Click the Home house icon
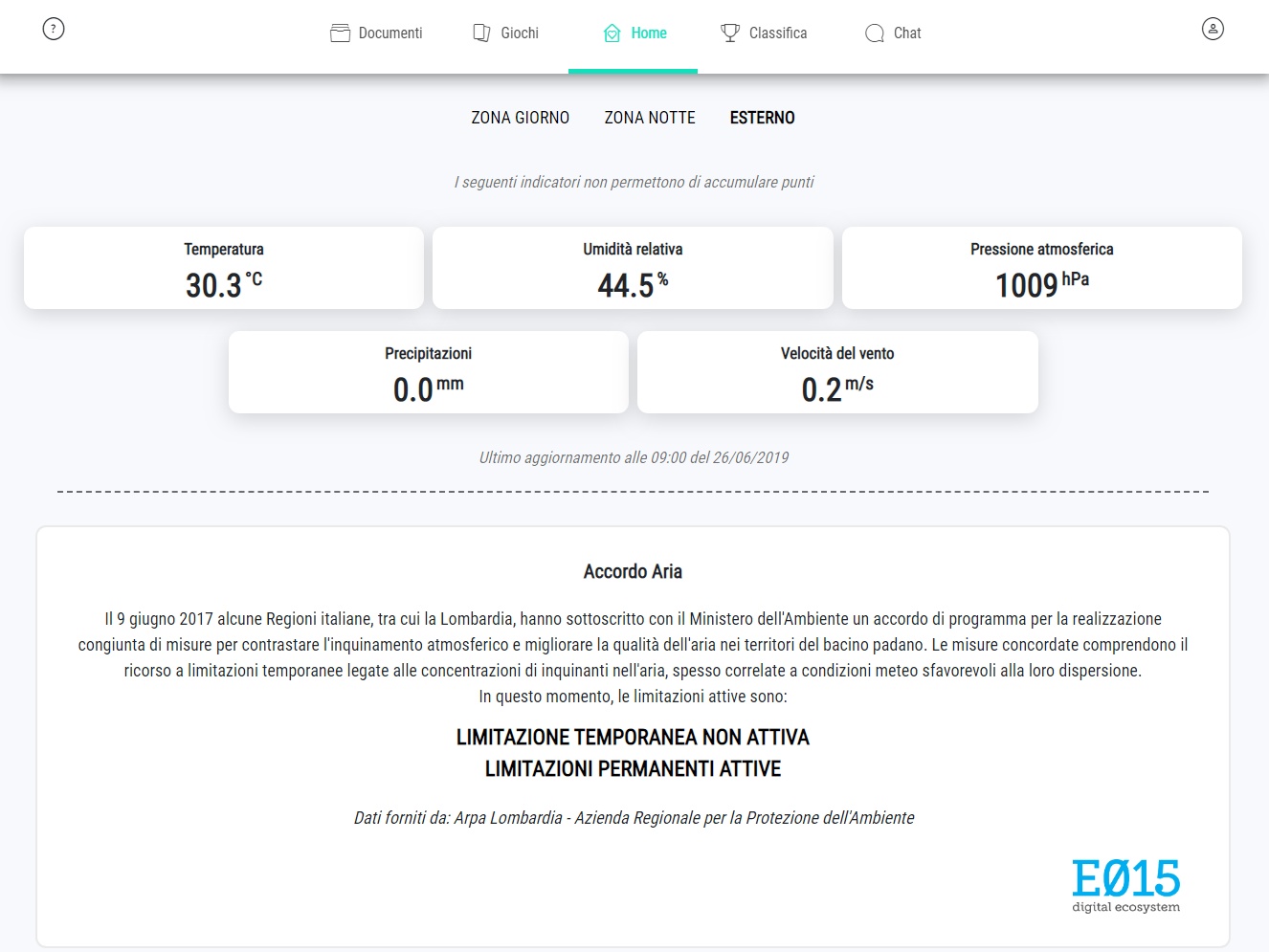Image resolution: width=1269 pixels, height=952 pixels. pyautogui.click(x=612, y=33)
